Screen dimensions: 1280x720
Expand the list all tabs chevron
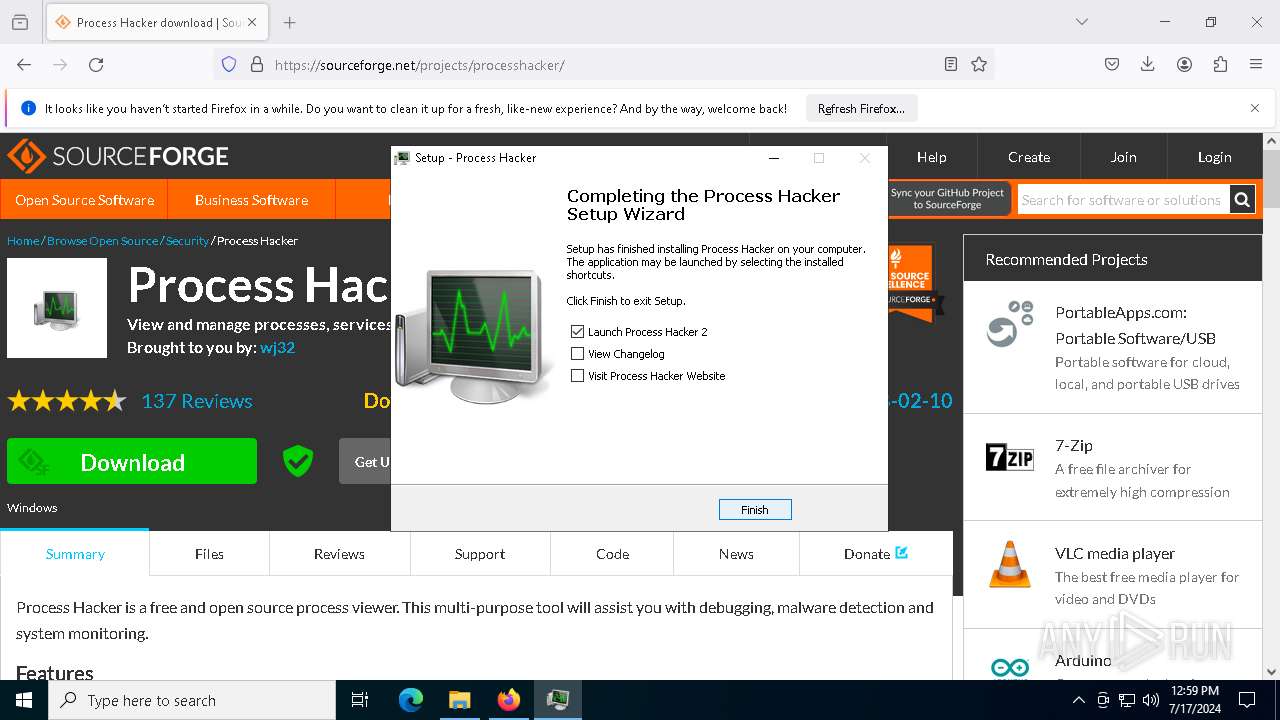1081,22
